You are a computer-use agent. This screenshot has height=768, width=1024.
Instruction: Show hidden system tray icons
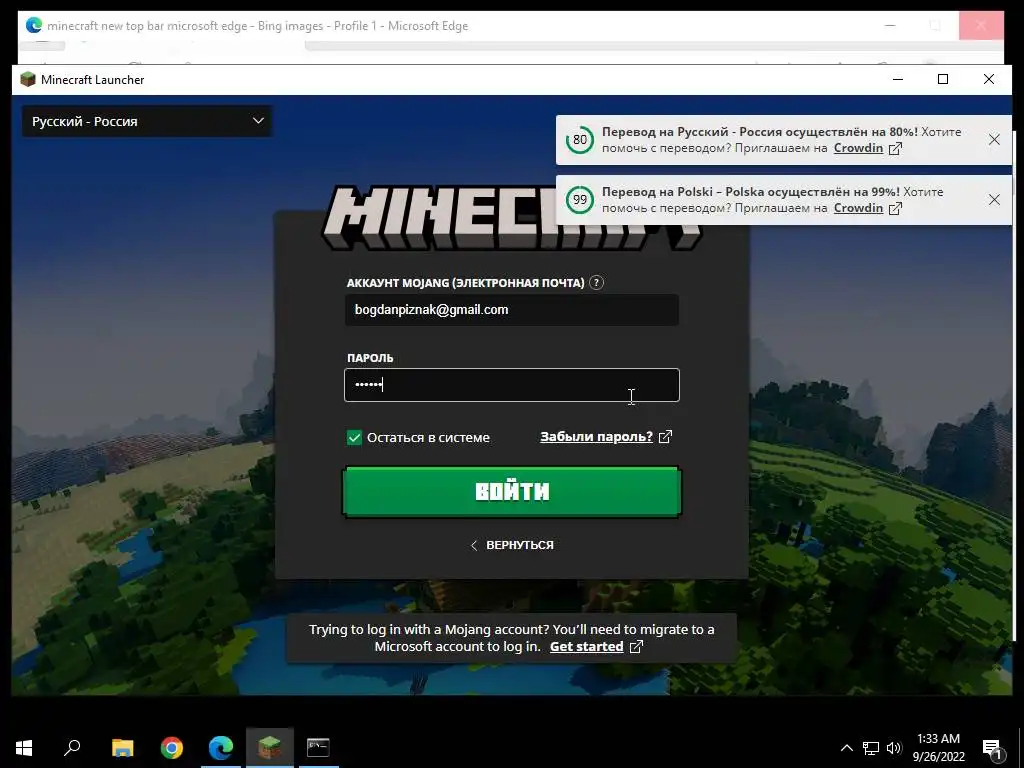(x=846, y=748)
